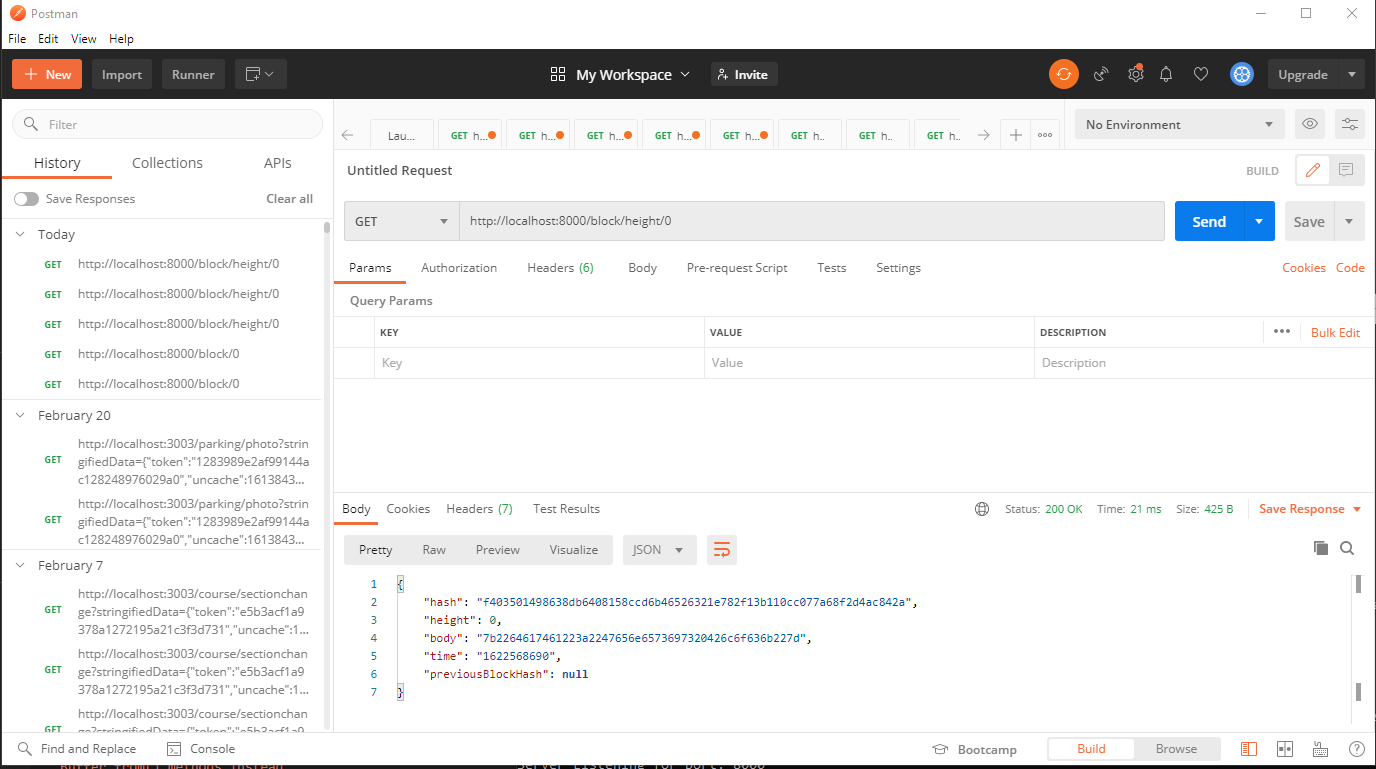Click the Invite button
Viewport: 1376px width, 769px height.
(x=744, y=74)
